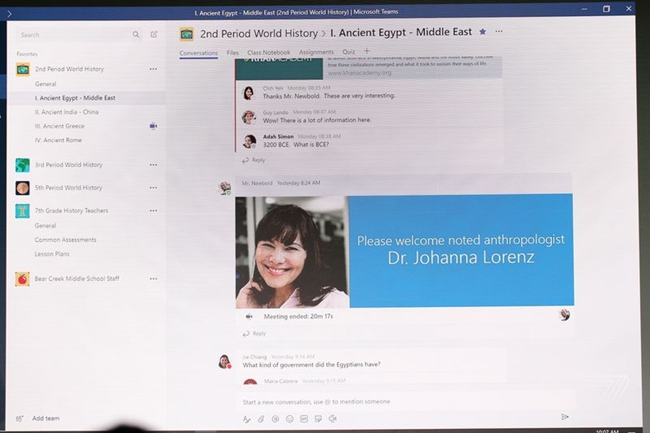Open more options for 3rd Period World History
Image resolution: width=650 pixels, height=433 pixels.
153,165
